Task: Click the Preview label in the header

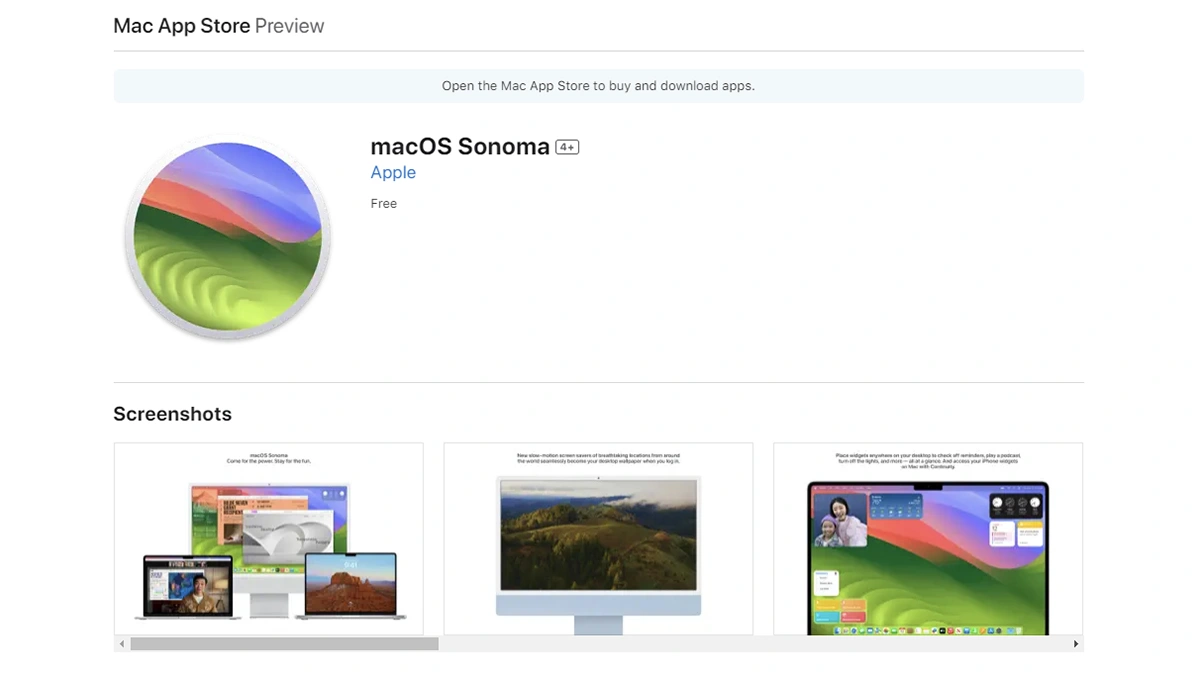Action: 290,26
